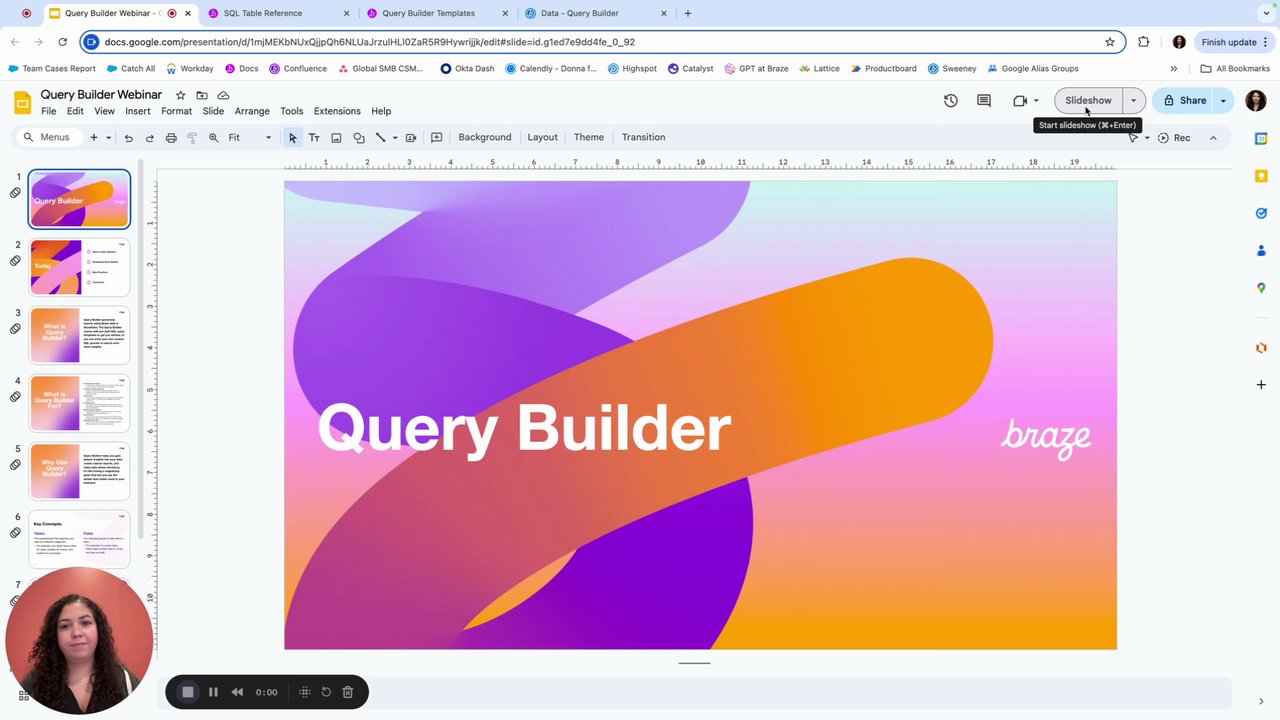This screenshot has height=720, width=1280.
Task: Open the File menu
Action: pyautogui.click(x=48, y=111)
